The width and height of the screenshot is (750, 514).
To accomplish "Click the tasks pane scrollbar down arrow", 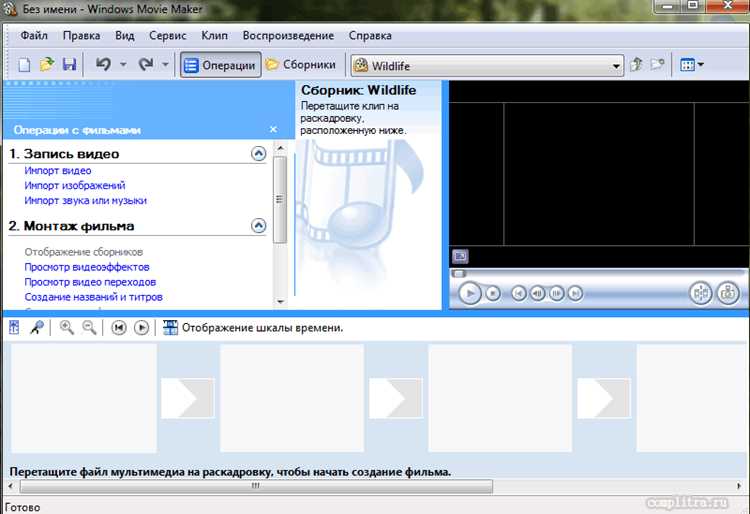I will [280, 302].
